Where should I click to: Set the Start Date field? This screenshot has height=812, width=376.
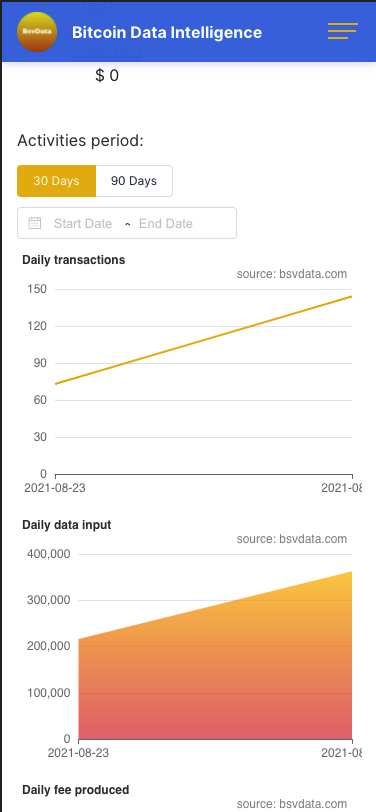coord(83,224)
